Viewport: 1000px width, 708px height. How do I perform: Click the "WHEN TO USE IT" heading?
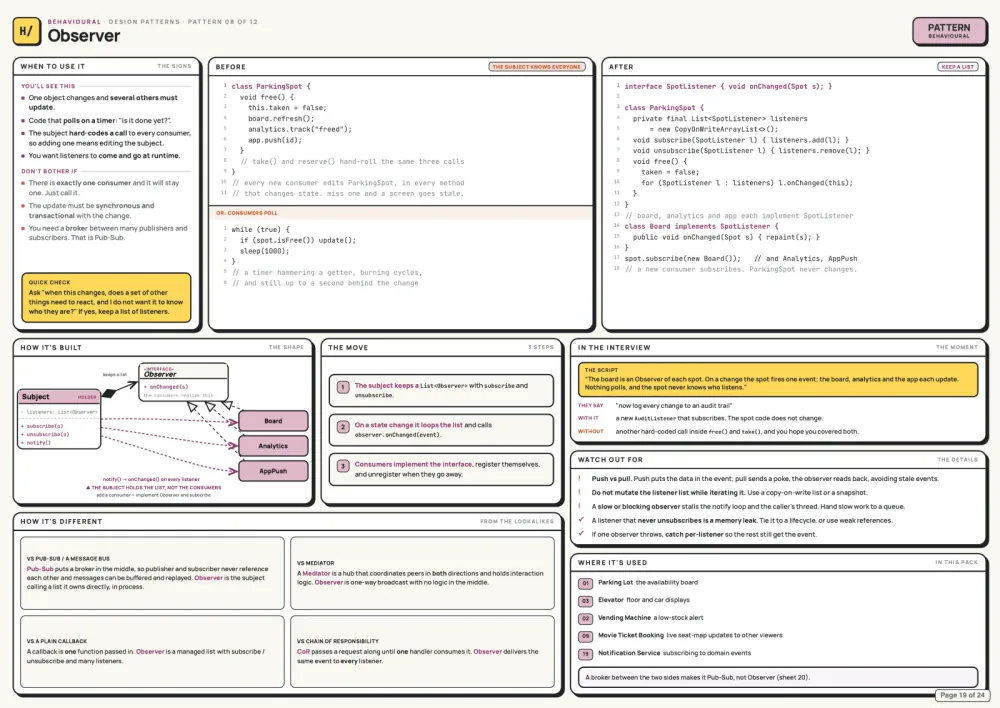tap(52, 66)
